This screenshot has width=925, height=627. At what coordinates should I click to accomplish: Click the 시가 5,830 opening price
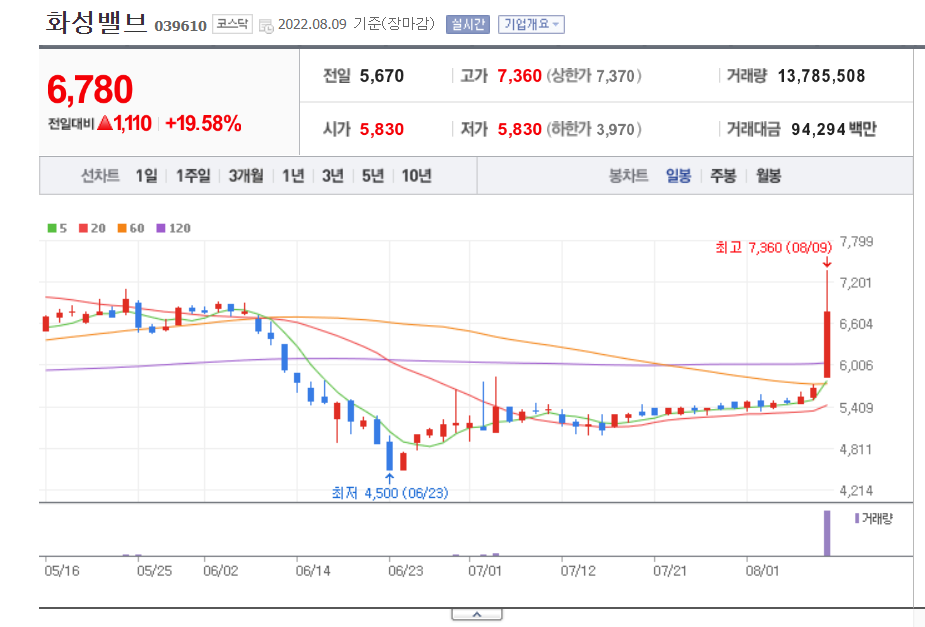point(382,129)
